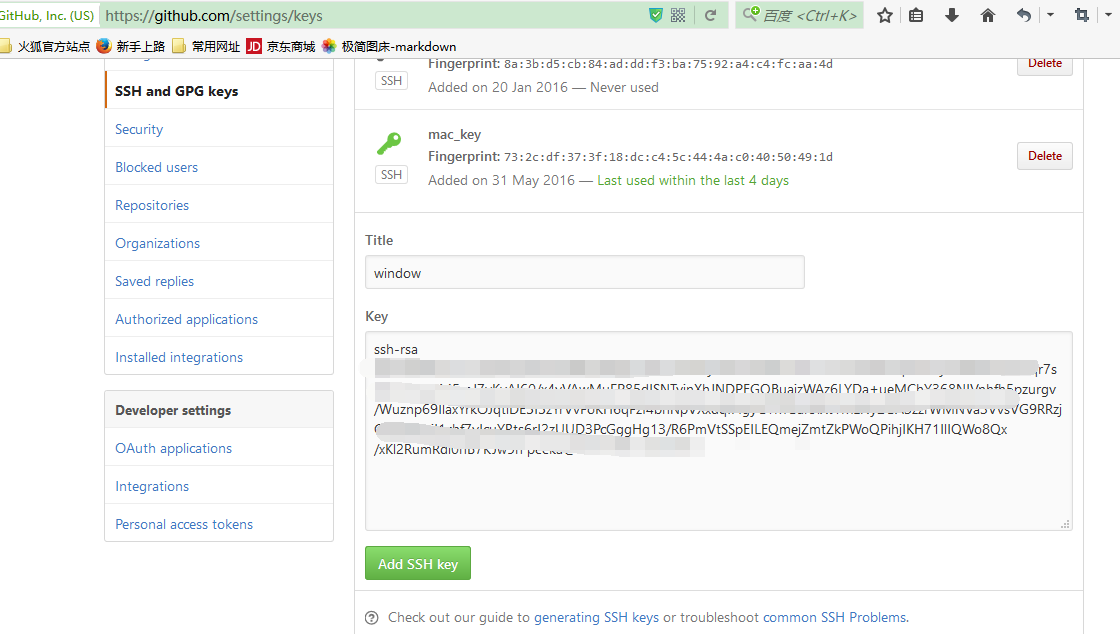
Task: Delete the mac_key SSH key
Action: [x=1044, y=156]
